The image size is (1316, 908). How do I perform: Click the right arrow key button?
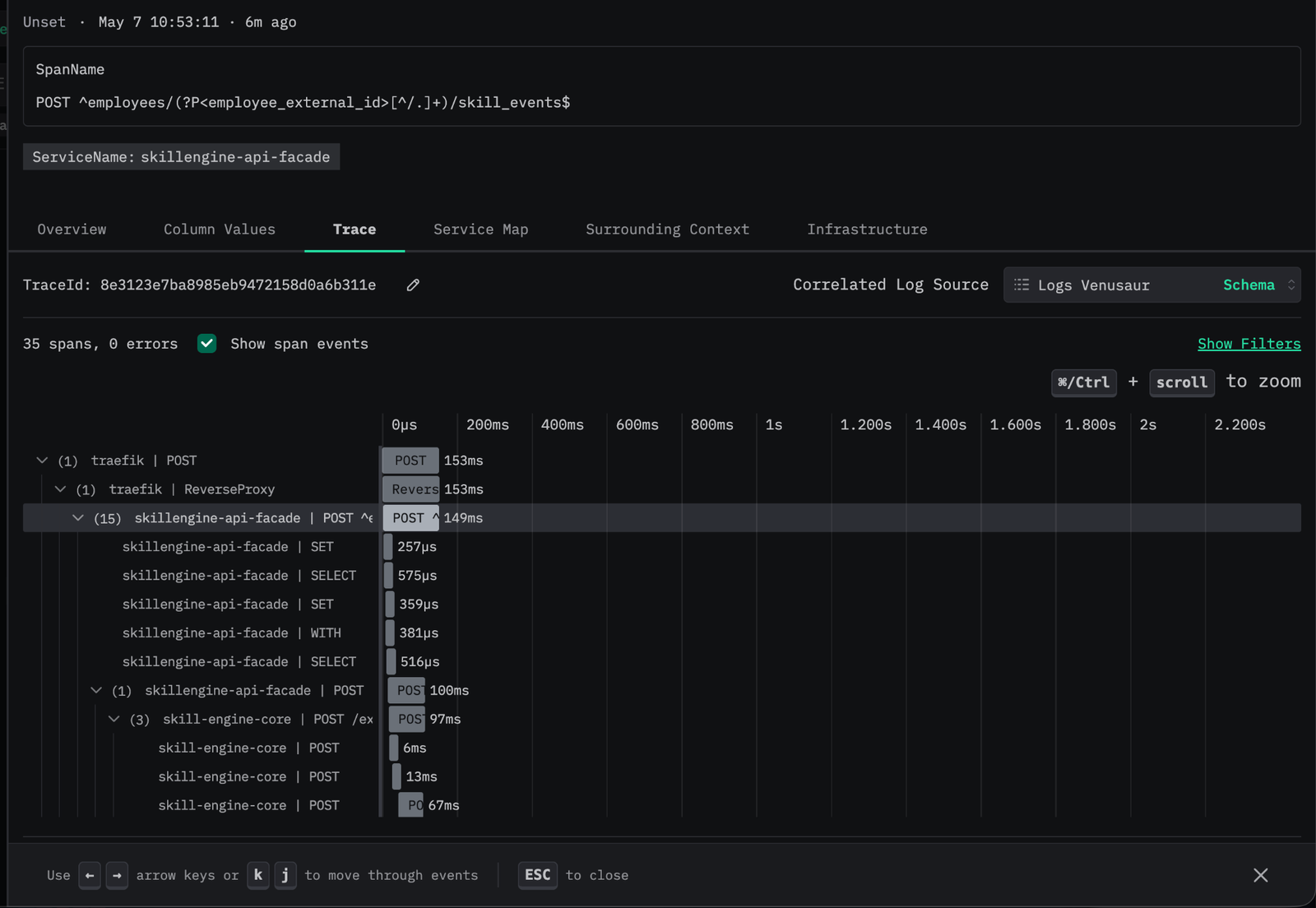tap(117, 875)
